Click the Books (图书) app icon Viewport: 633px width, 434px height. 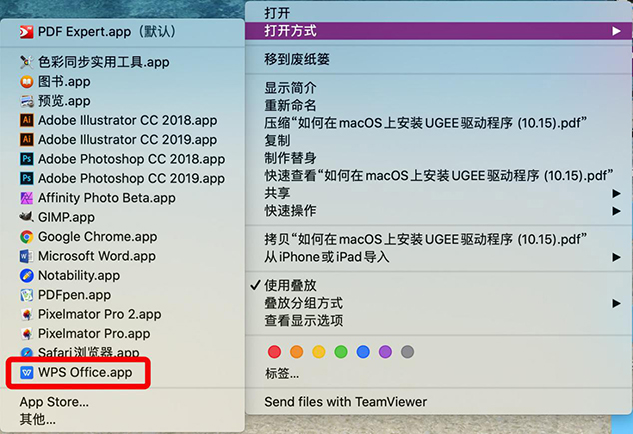pos(27,82)
